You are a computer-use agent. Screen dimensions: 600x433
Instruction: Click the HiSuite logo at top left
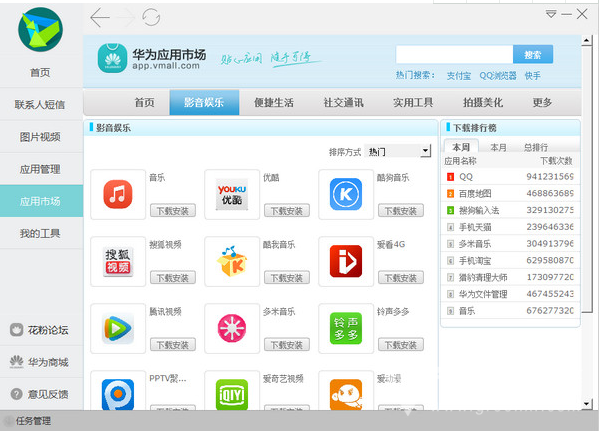click(40, 29)
